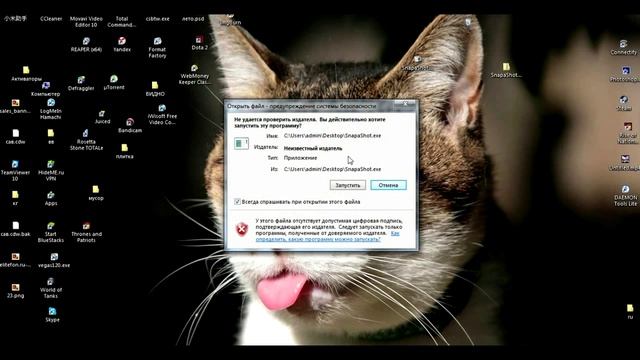Select the плитка folder icon
The width and height of the screenshot is (640, 360).
click(x=124, y=151)
